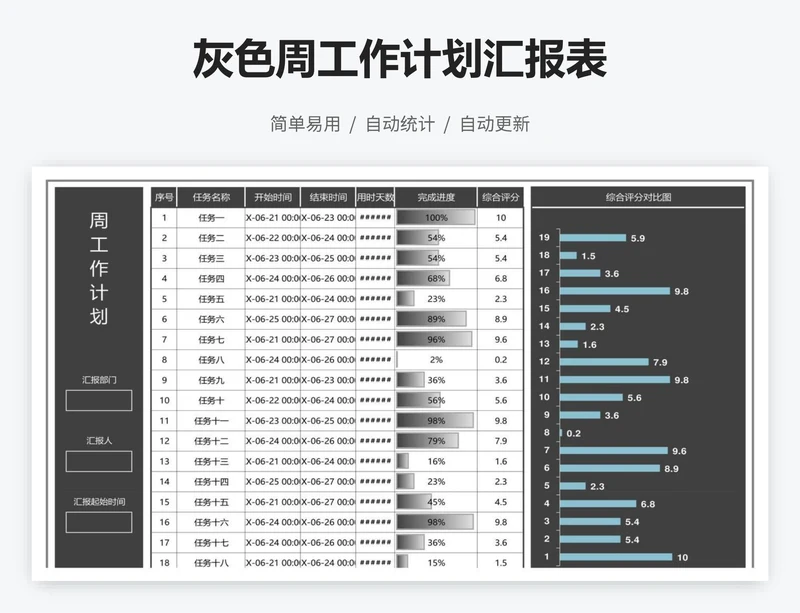800x613 pixels.
Task: Select the 完成进度 column header
Action: [x=436, y=198]
